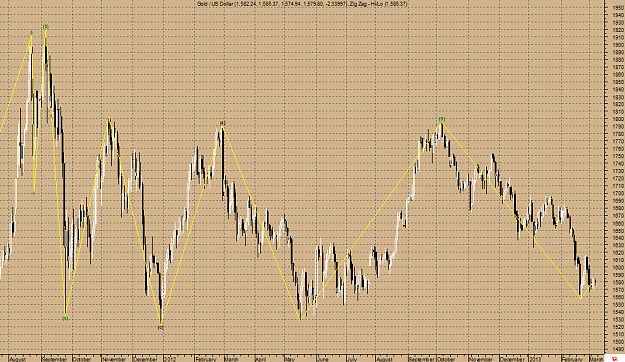This screenshot has height=362, width=625.
Task: Select the green (5) wave label
Action: [x=46, y=27]
